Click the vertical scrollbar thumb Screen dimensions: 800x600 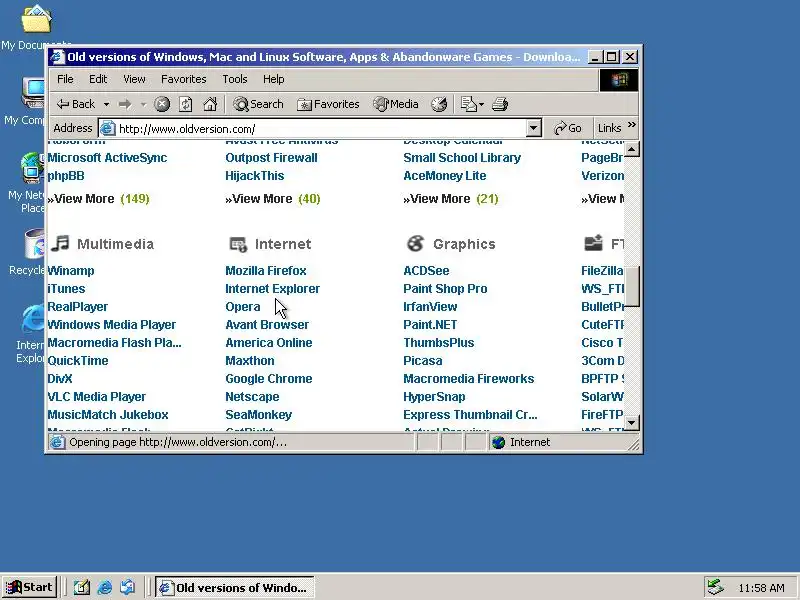click(632, 286)
